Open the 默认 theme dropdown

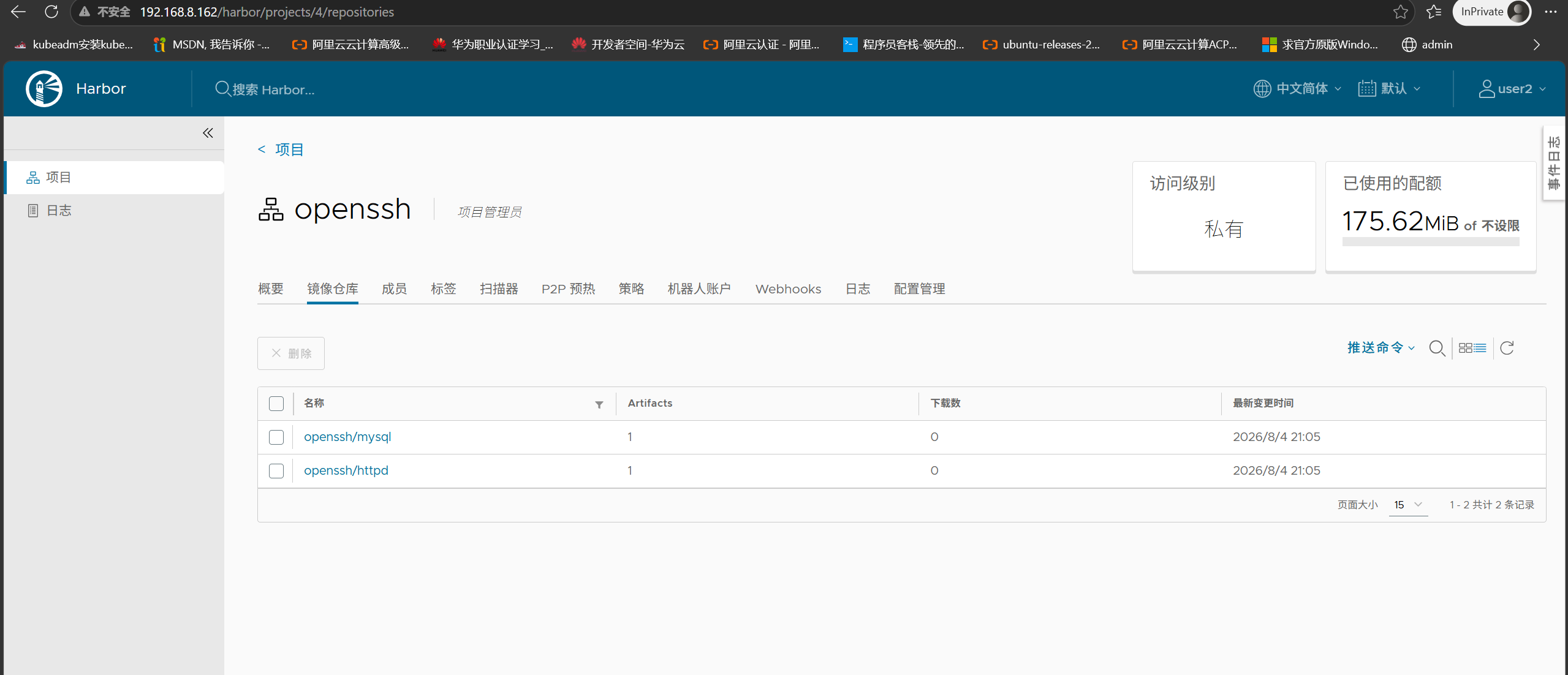[x=1389, y=89]
